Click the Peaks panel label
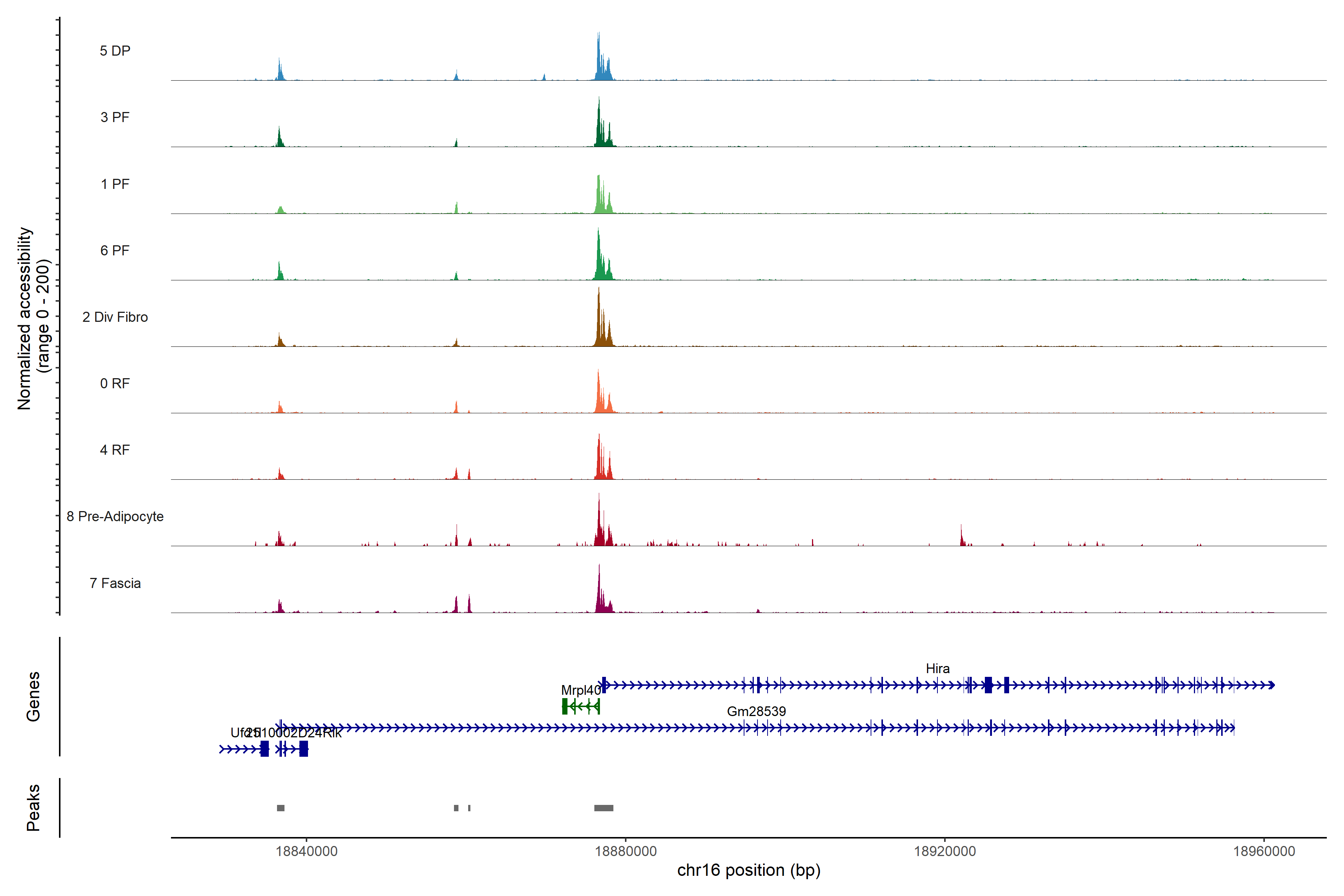 pyautogui.click(x=33, y=808)
